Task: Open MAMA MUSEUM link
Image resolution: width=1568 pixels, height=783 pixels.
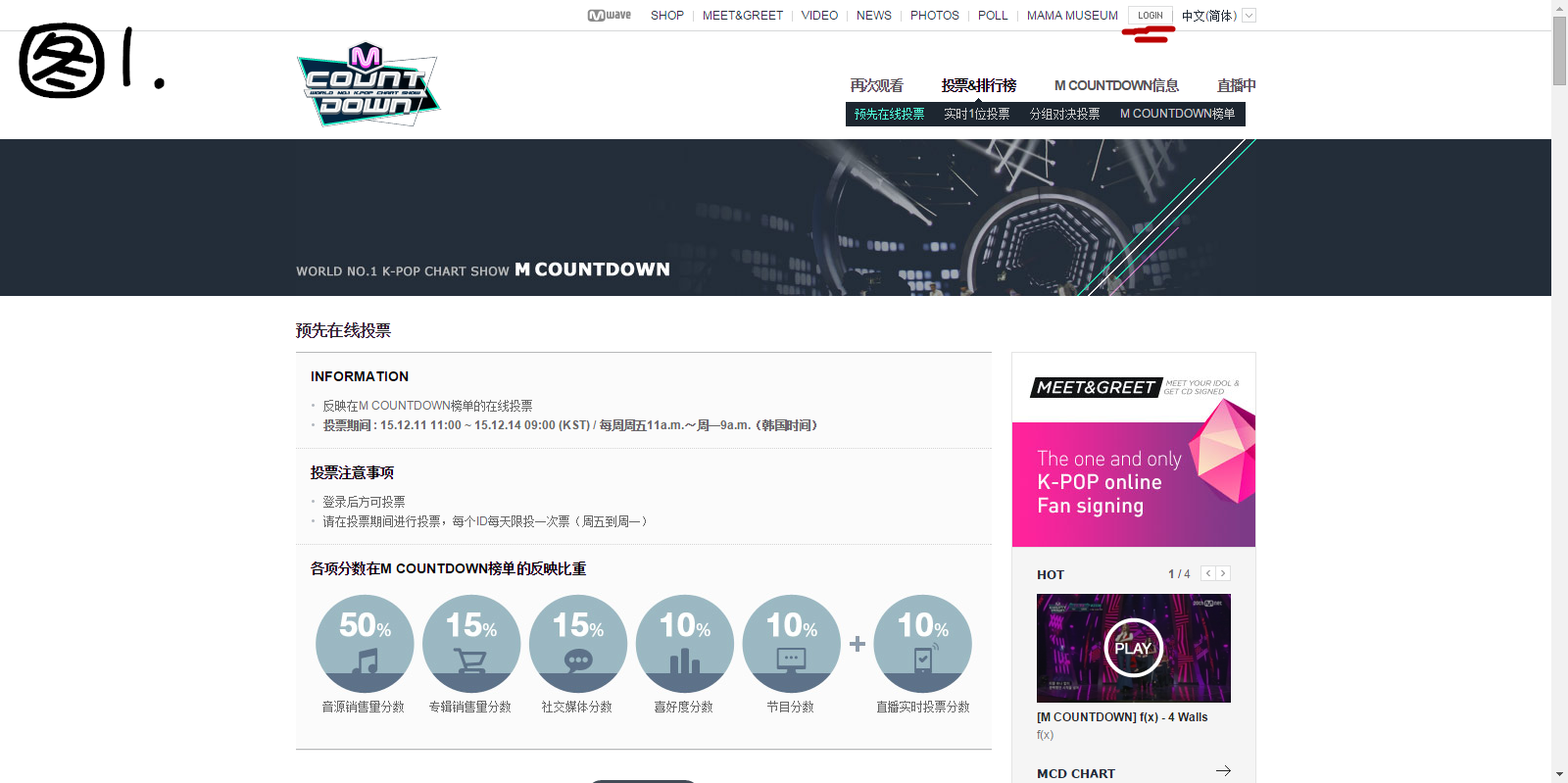Action: (1072, 16)
